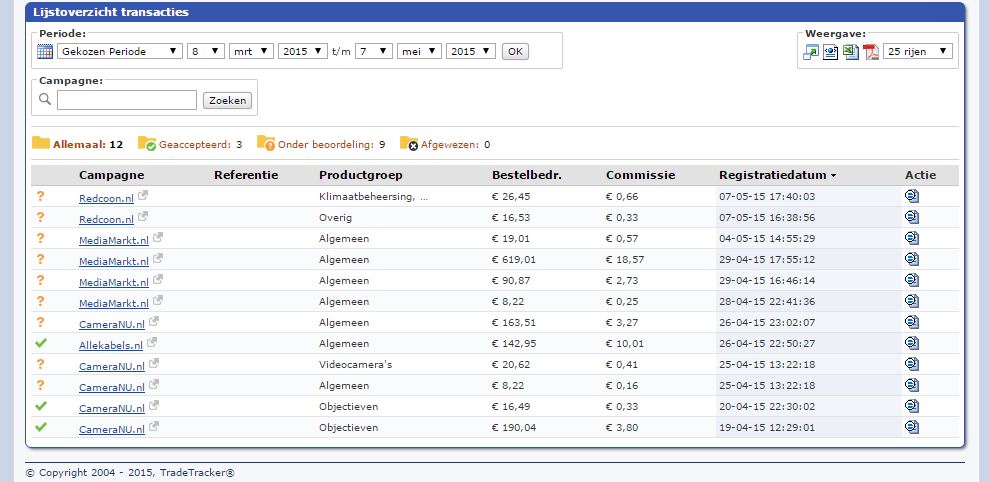Sort by the Bestelbedr. column header
This screenshot has width=990, height=482.
tap(527, 176)
